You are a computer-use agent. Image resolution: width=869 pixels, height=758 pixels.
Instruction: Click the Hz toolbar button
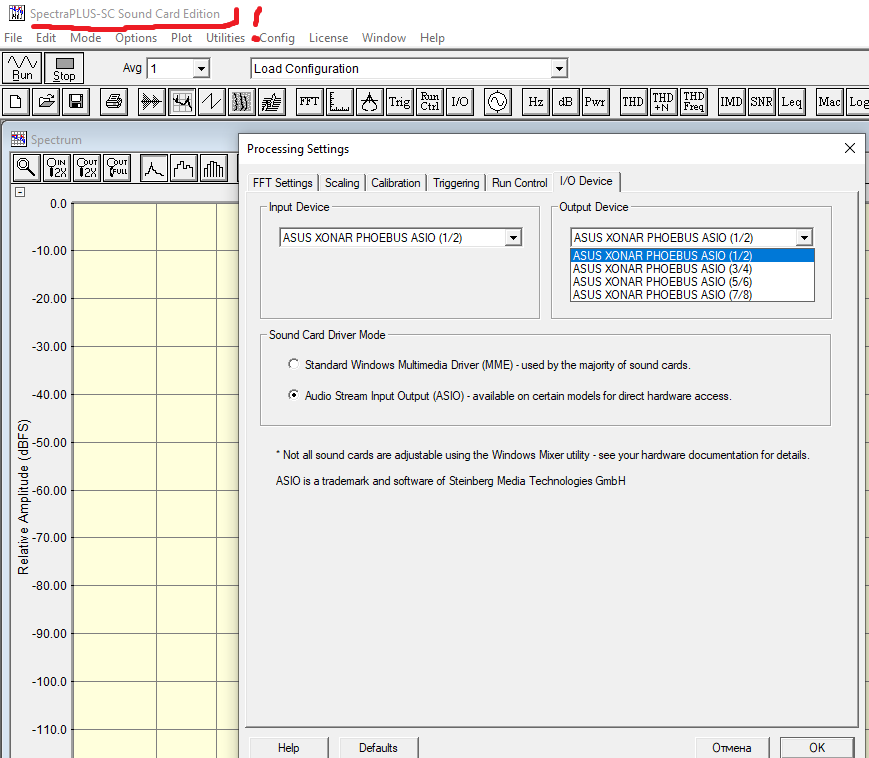pyautogui.click(x=535, y=101)
